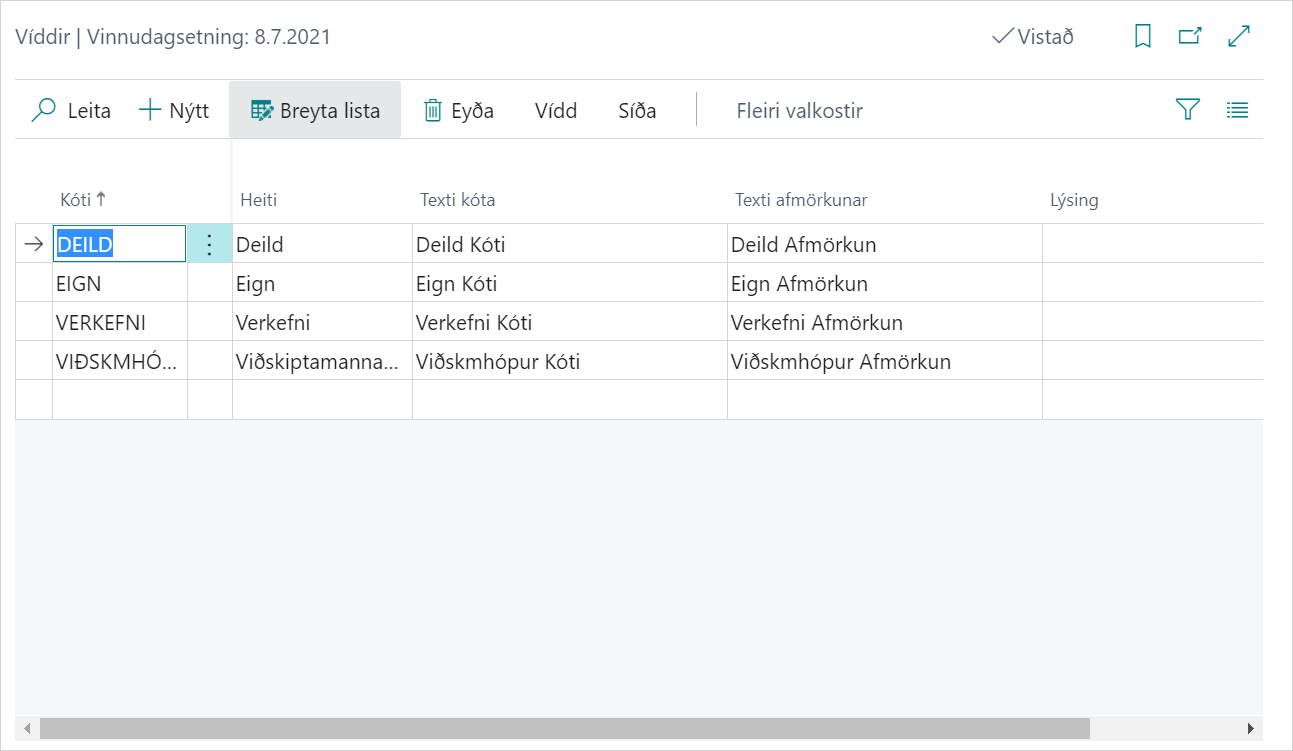Open the three-dot row menu for DEILD

coord(209,244)
